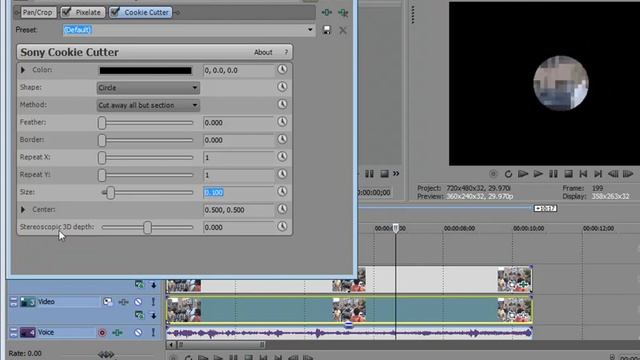This screenshot has width=640, height=360.
Task: Uncheck the Pixelate effect checkbox
Action: (66, 12)
